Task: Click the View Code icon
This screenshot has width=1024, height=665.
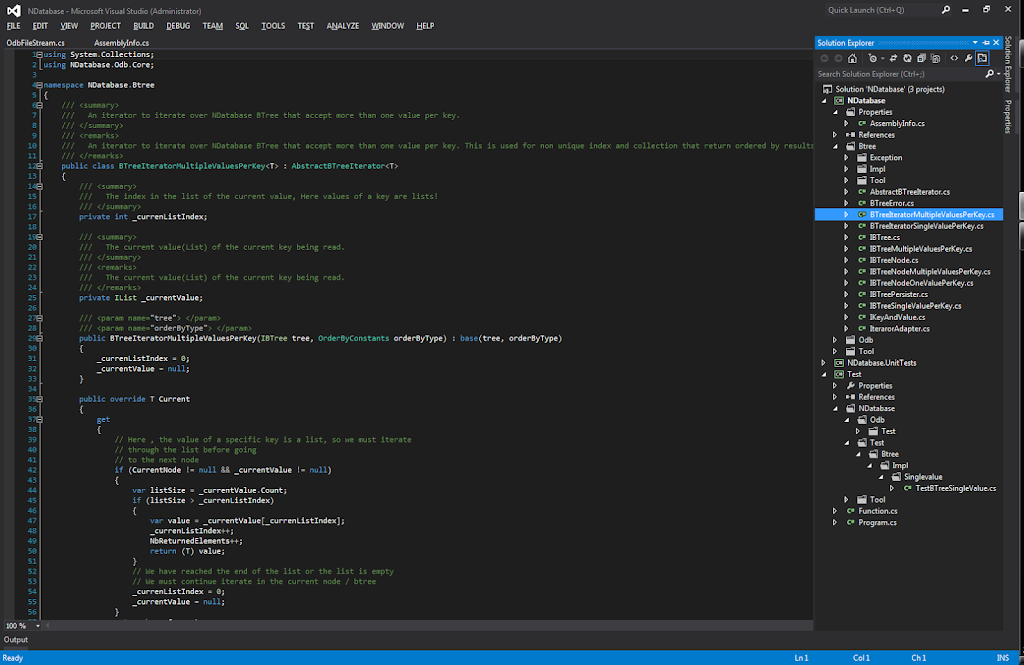Action: (954, 58)
